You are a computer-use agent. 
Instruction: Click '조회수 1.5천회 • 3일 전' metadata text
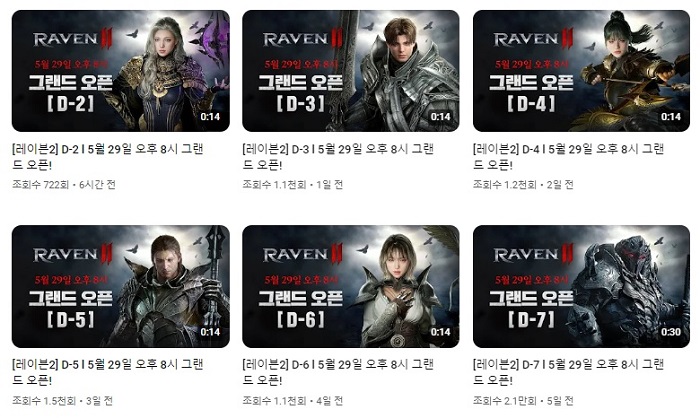[62, 401]
